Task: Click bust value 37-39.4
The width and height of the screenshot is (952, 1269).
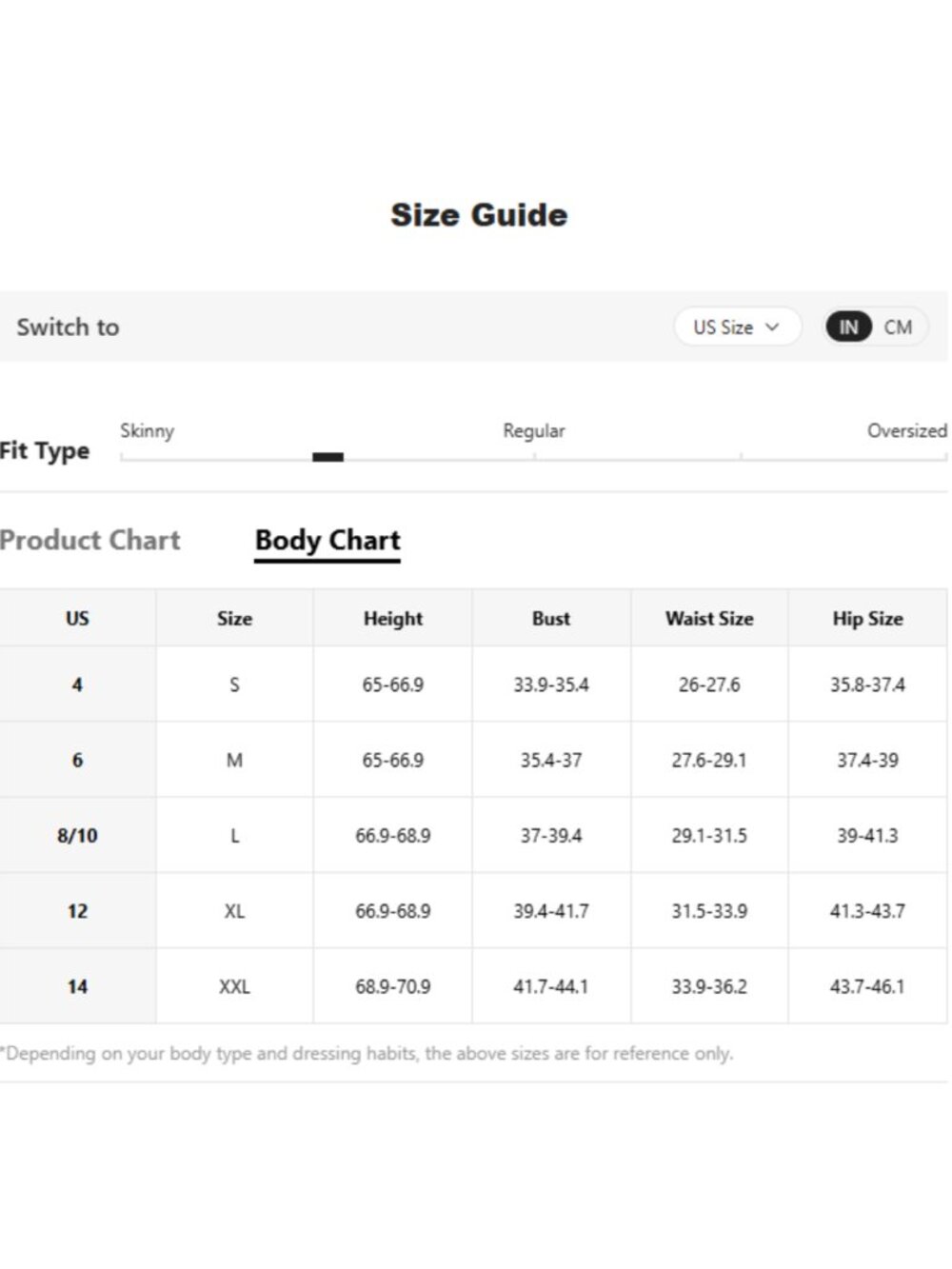Action: tap(550, 835)
